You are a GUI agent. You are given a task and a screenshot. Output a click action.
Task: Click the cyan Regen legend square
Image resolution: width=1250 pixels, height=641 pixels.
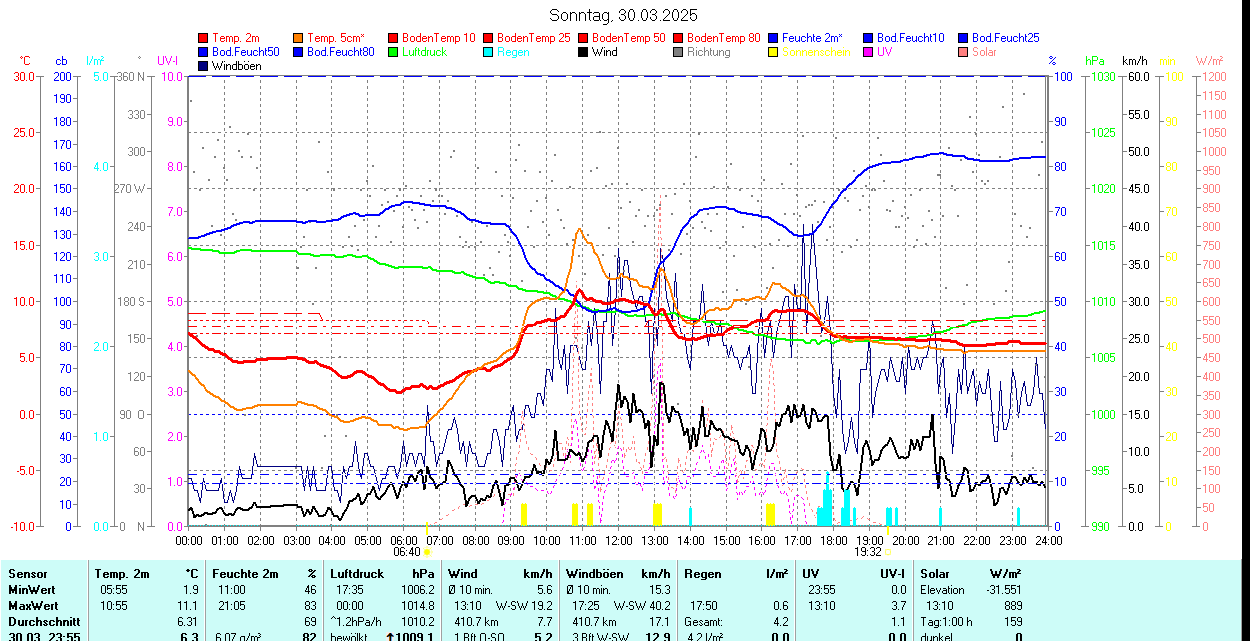point(489,52)
